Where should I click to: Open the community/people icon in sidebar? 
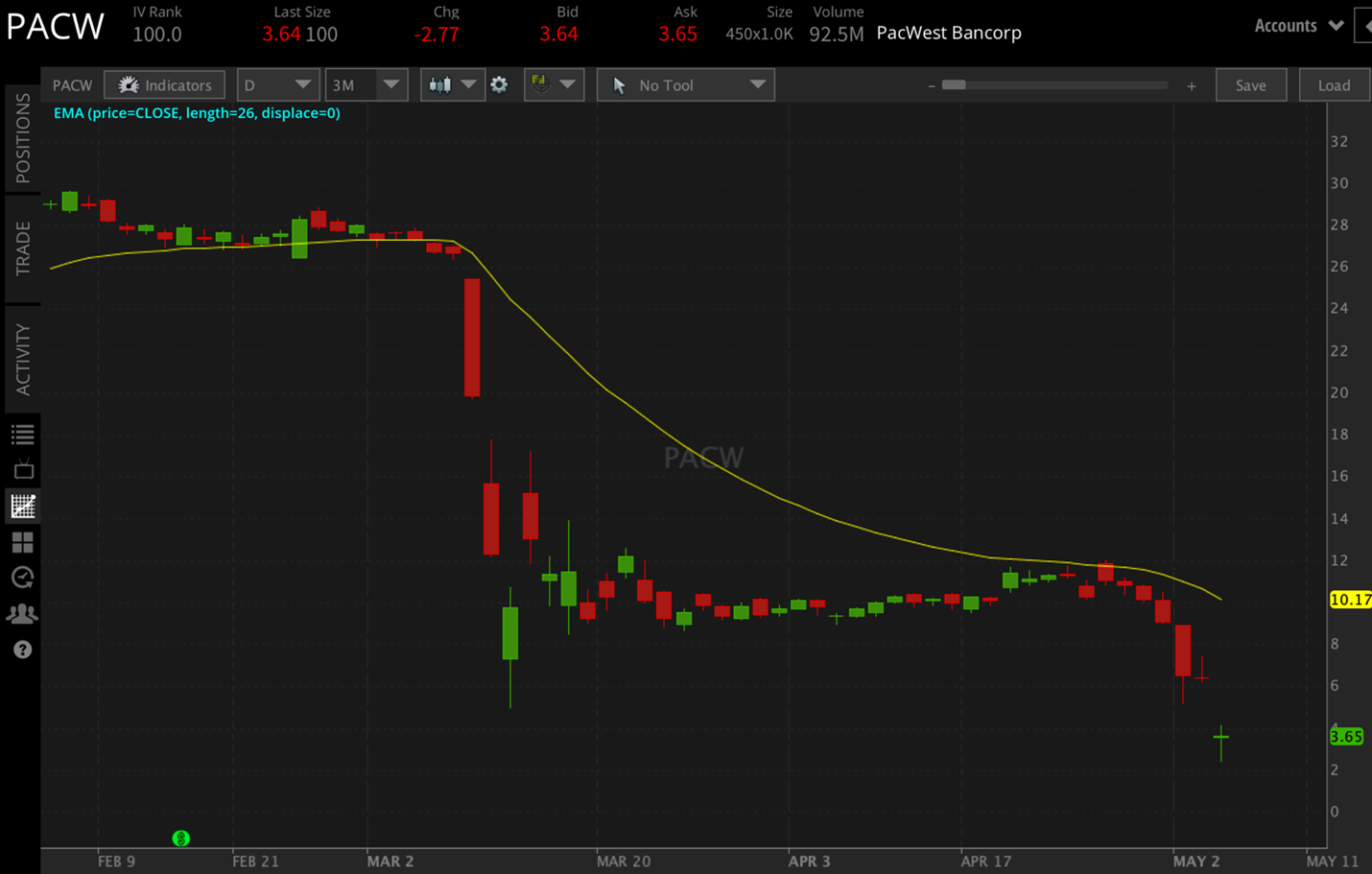(x=22, y=613)
